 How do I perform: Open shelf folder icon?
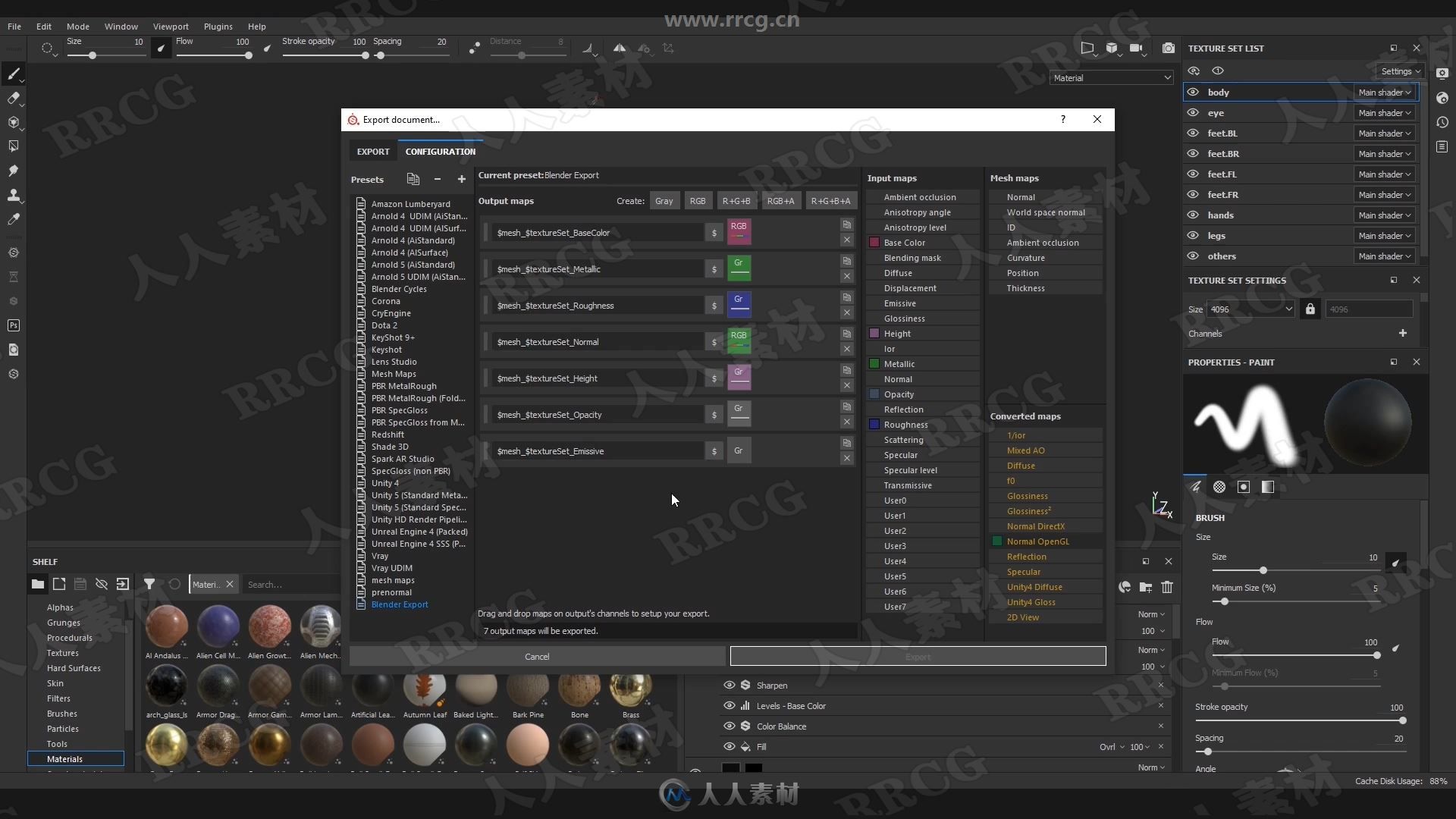38,584
